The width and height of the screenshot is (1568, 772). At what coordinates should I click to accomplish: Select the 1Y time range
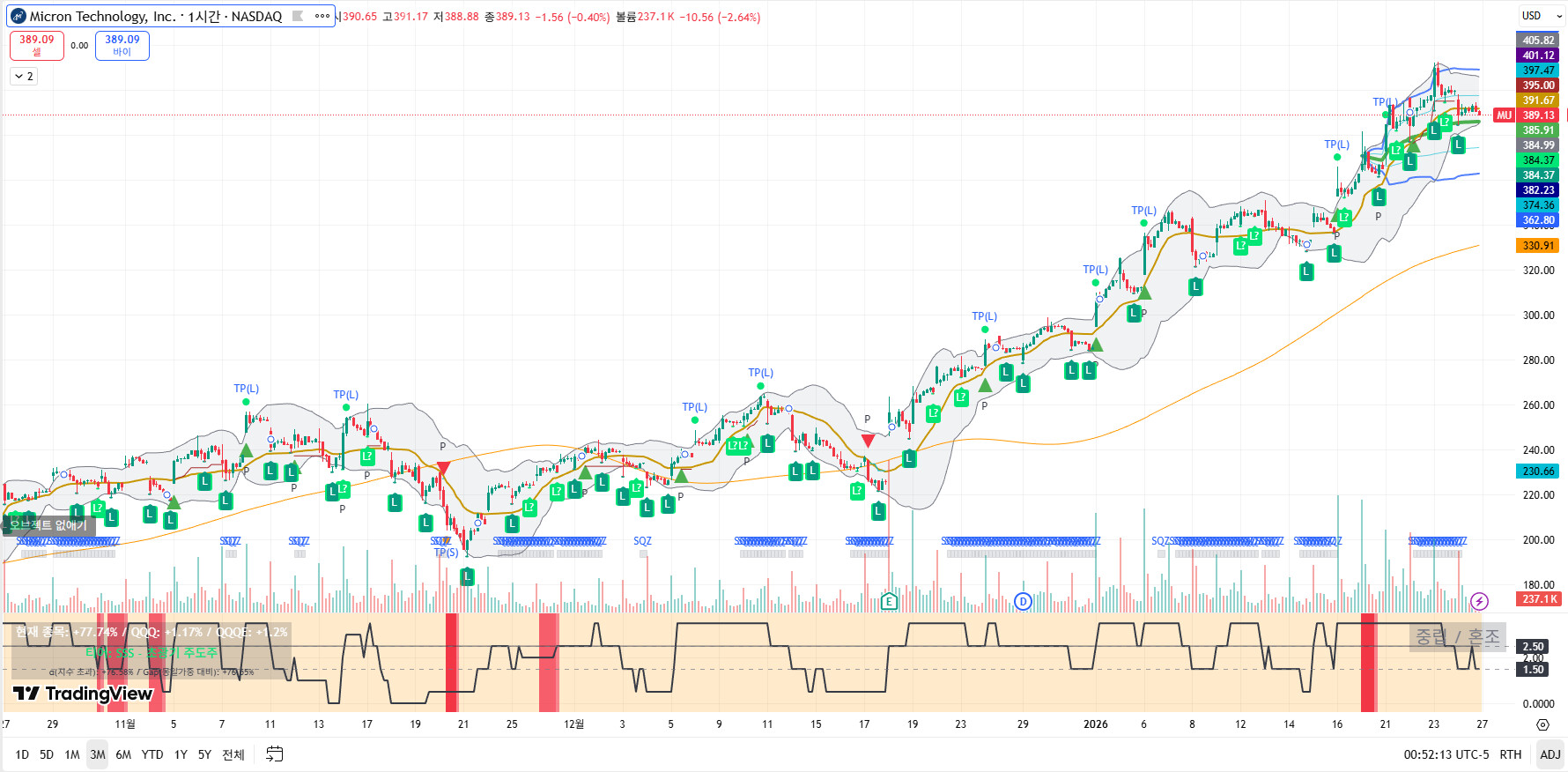(x=181, y=754)
